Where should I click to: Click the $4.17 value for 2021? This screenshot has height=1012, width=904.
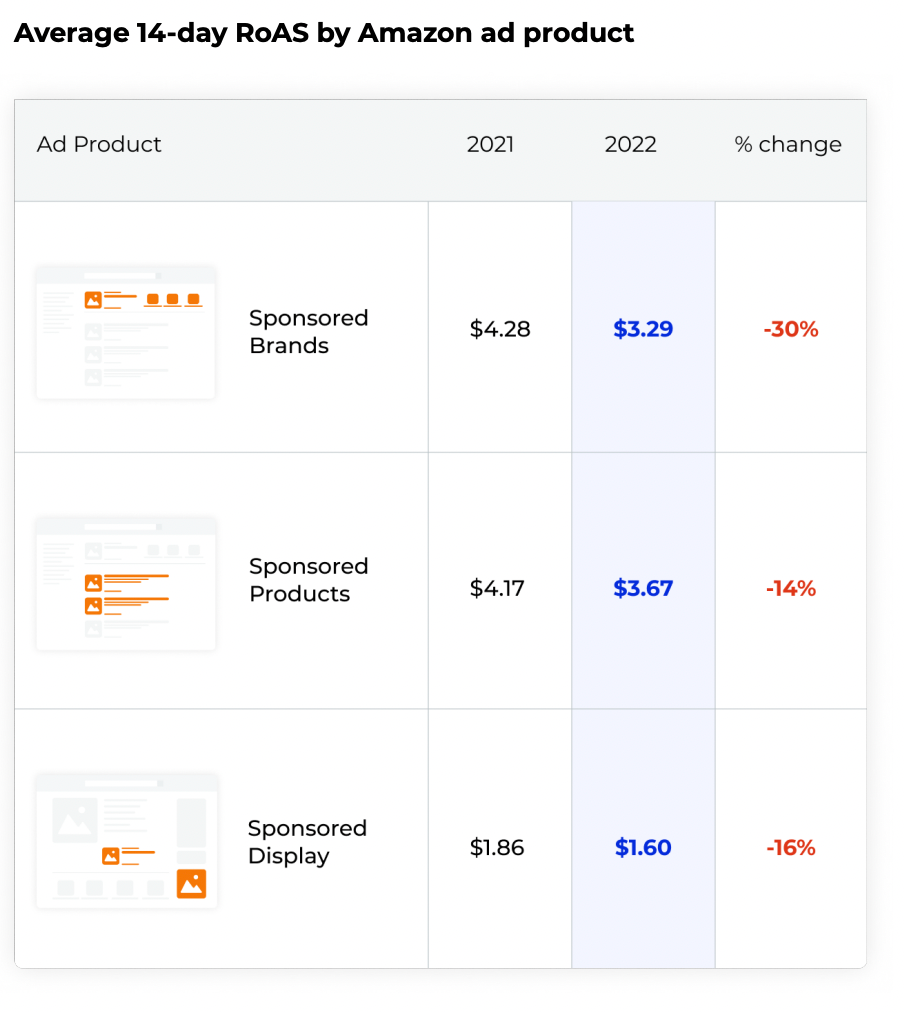(x=497, y=588)
